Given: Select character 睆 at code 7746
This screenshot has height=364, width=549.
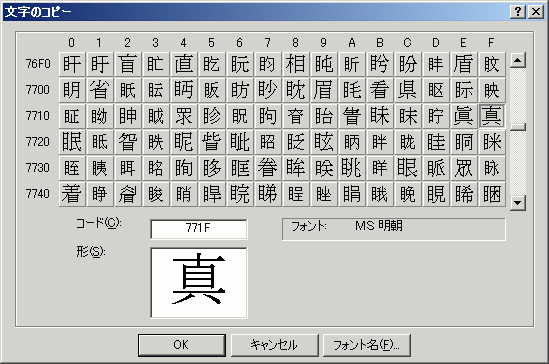Looking at the screenshot, I should pos(240,194).
